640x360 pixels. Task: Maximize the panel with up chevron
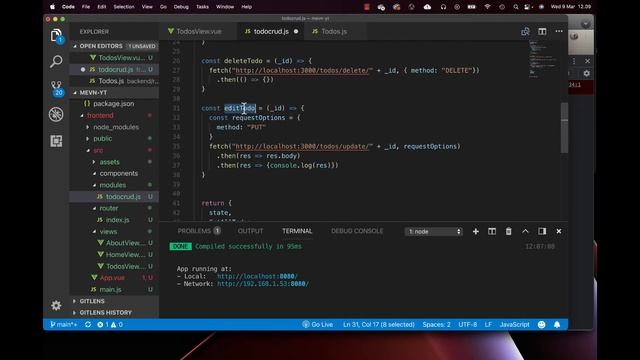[525, 231]
